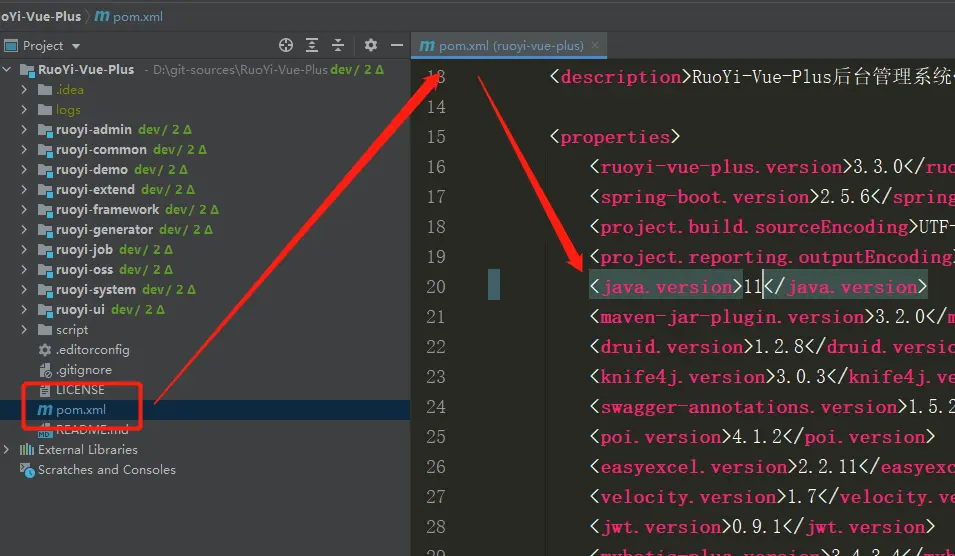955x556 pixels.
Task: Expand the .idea folder
Action: (x=24, y=90)
